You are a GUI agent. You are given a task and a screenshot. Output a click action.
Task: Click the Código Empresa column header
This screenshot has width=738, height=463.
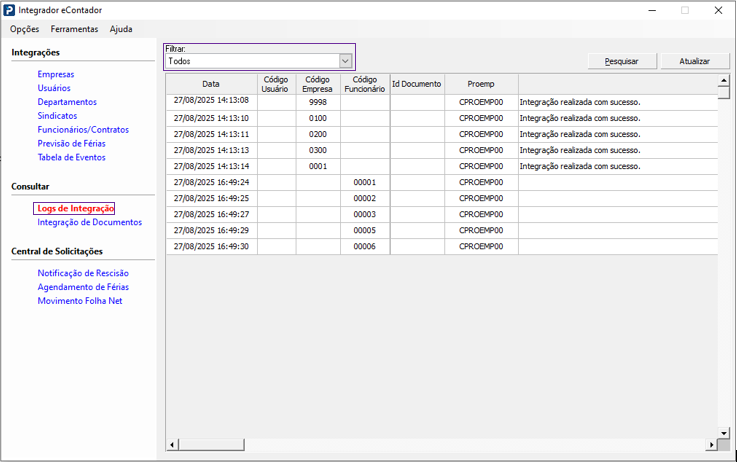click(x=317, y=84)
